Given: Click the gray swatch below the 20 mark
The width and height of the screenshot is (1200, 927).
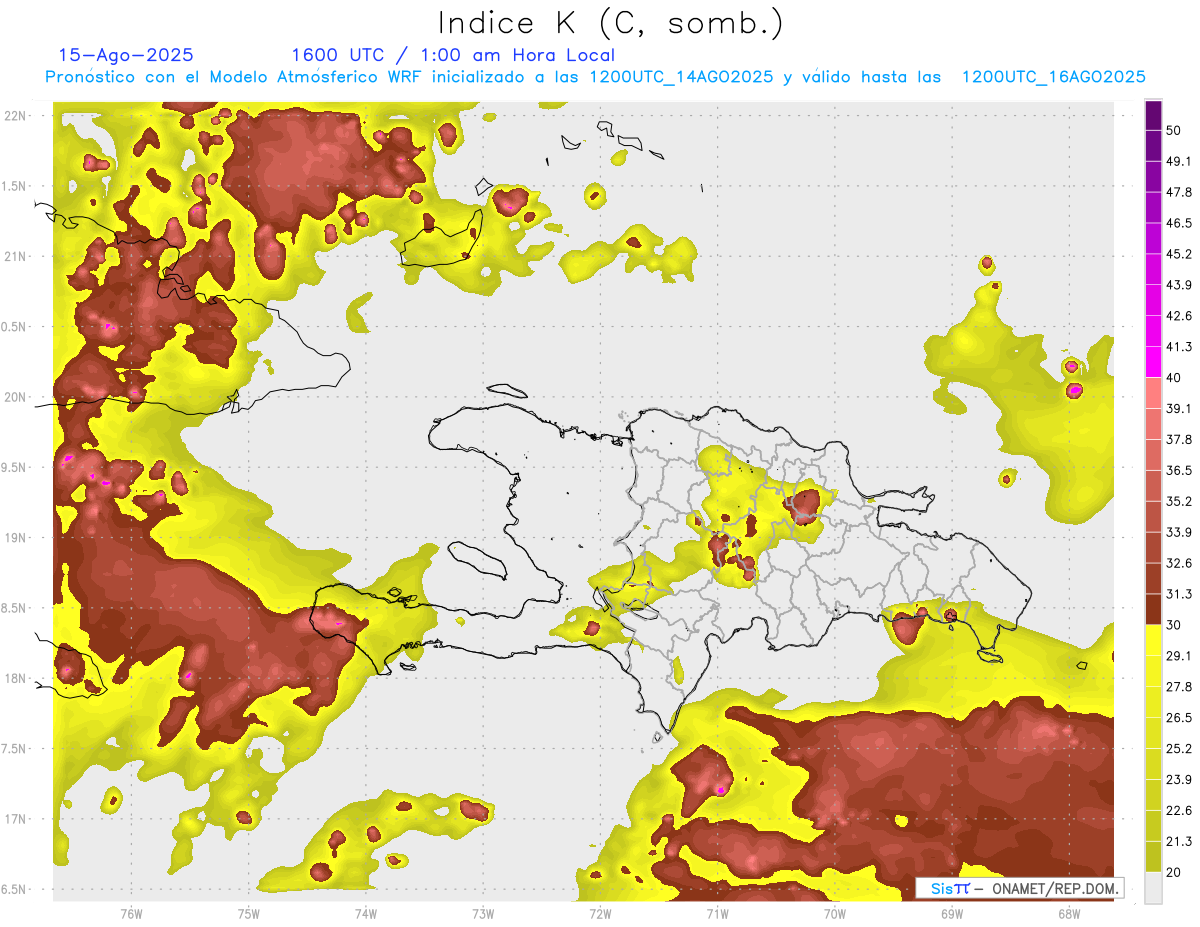Looking at the screenshot, I should [1153, 888].
